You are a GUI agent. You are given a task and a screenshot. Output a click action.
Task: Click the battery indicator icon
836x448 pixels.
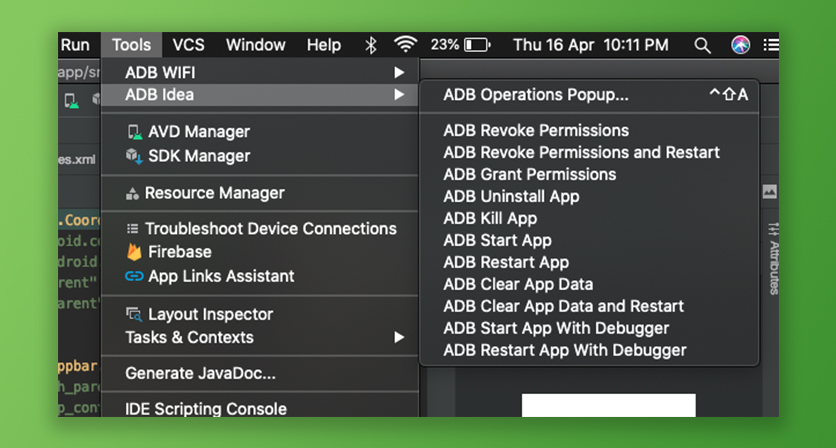point(477,45)
